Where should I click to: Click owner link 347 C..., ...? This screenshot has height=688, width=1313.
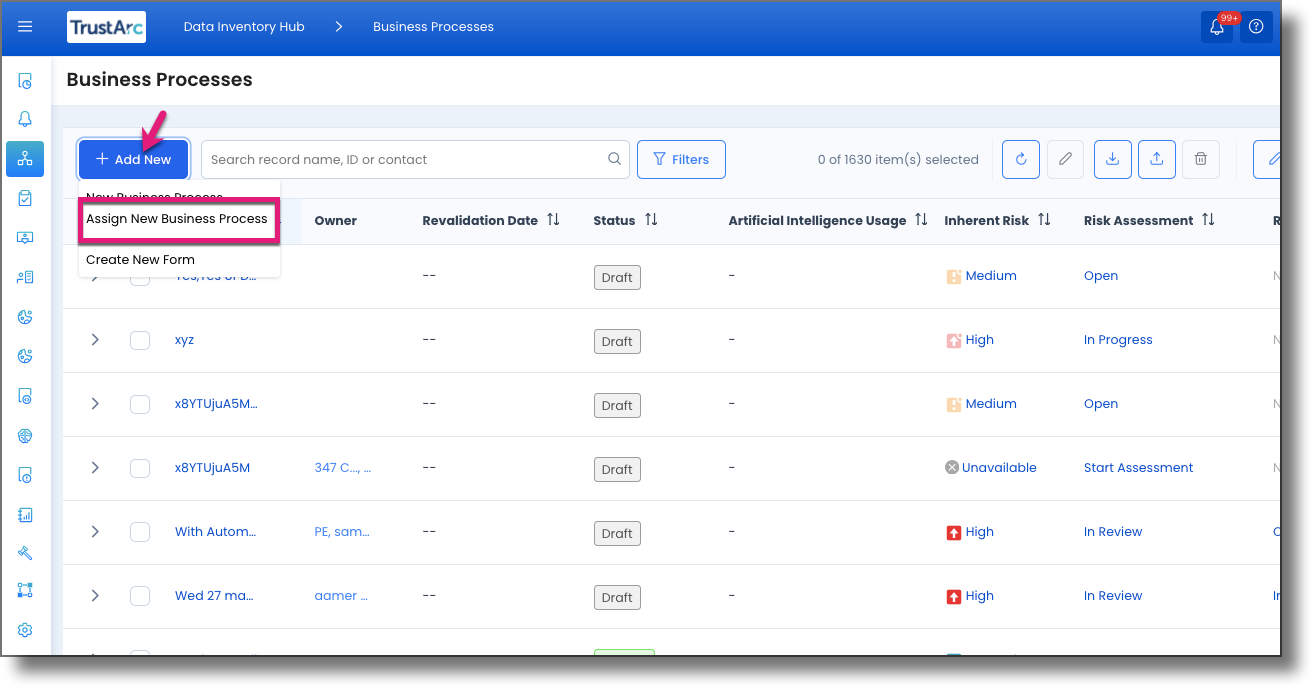point(343,468)
